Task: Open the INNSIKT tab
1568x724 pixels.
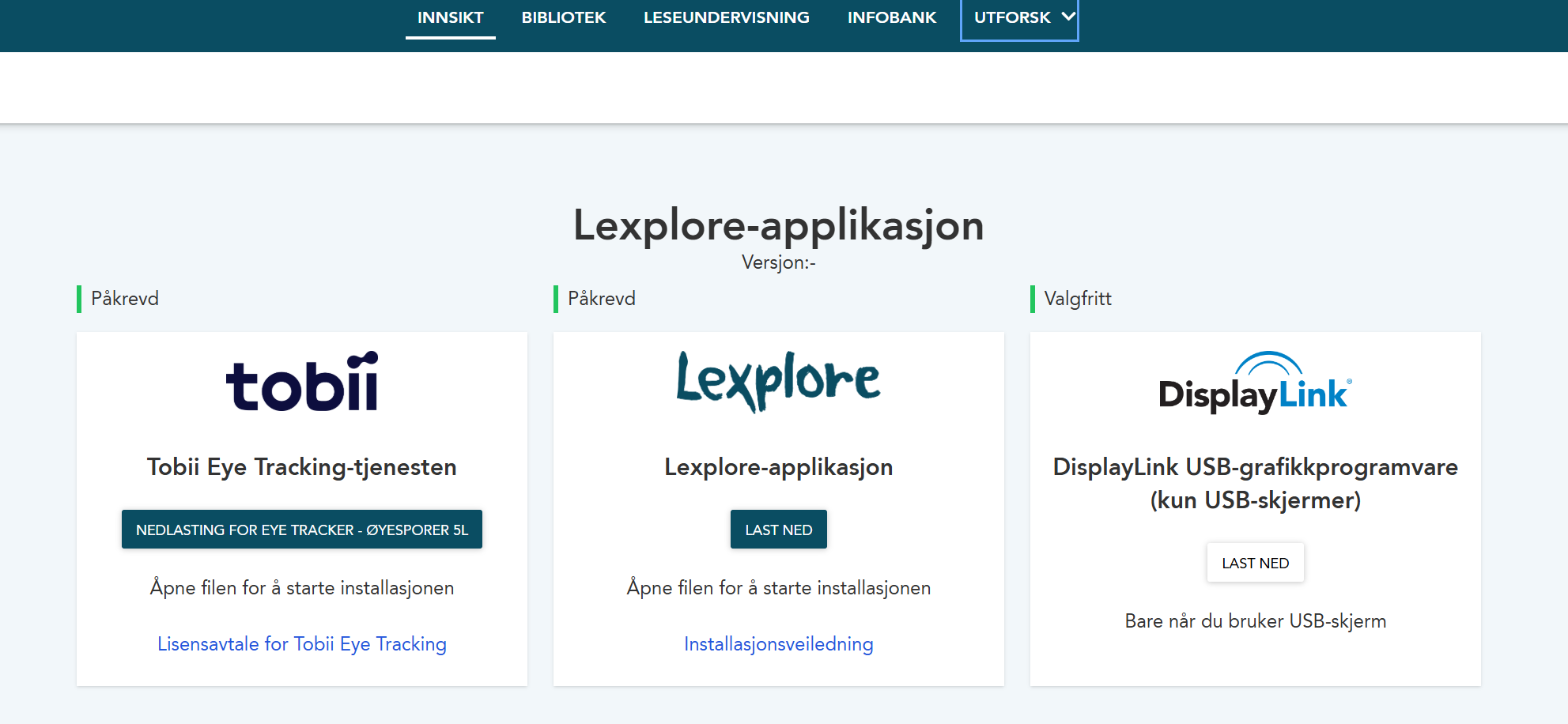Action: tap(450, 17)
